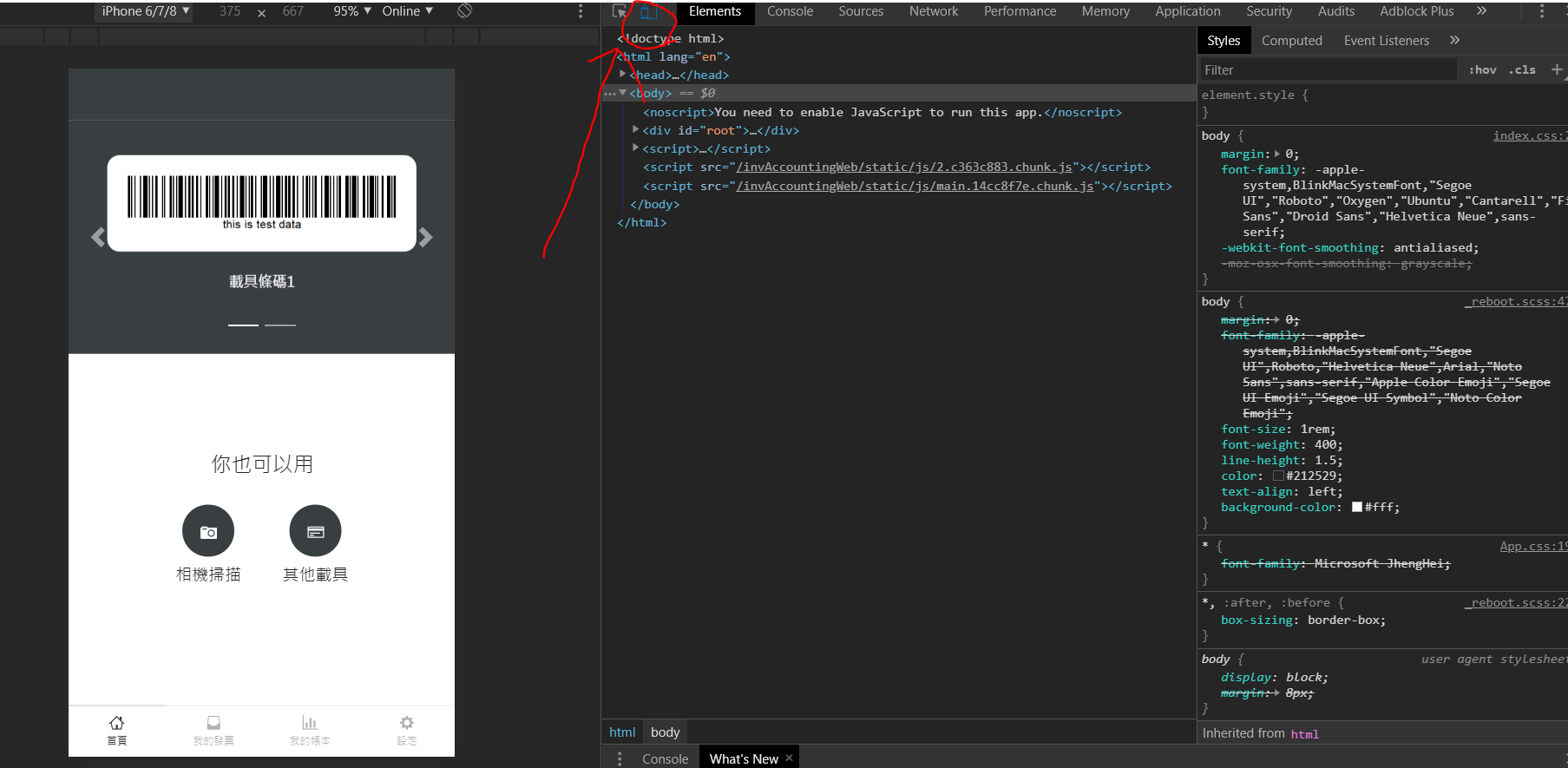Tap the camera scan round icon
1568x768 pixels.
pos(208,531)
